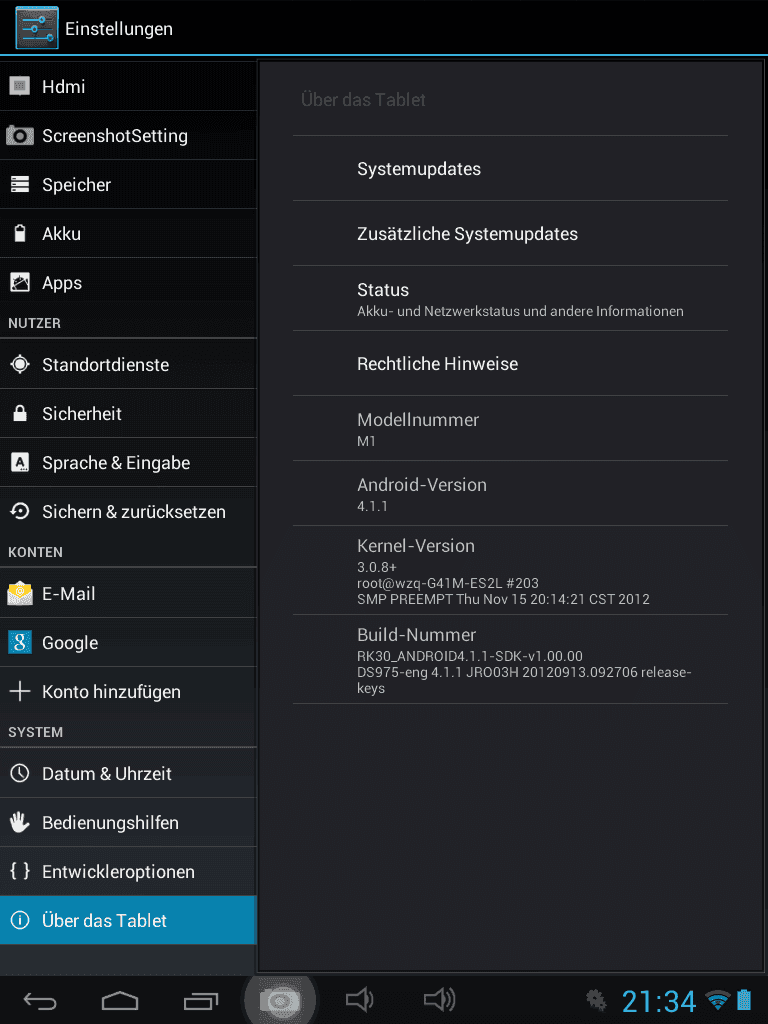Screen dimensions: 768x1024
Task: Choose Entwickleroptionen under SYSTEM
Action: (x=128, y=871)
